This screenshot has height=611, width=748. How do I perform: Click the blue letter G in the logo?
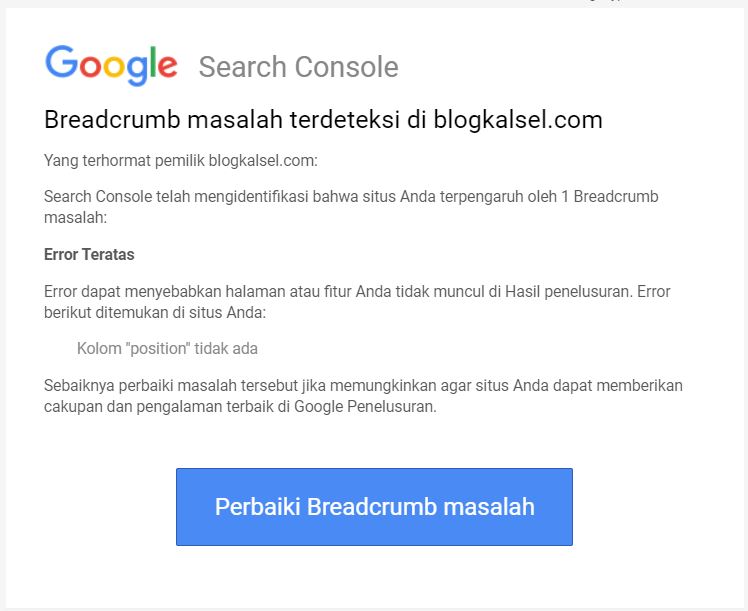click(61, 61)
